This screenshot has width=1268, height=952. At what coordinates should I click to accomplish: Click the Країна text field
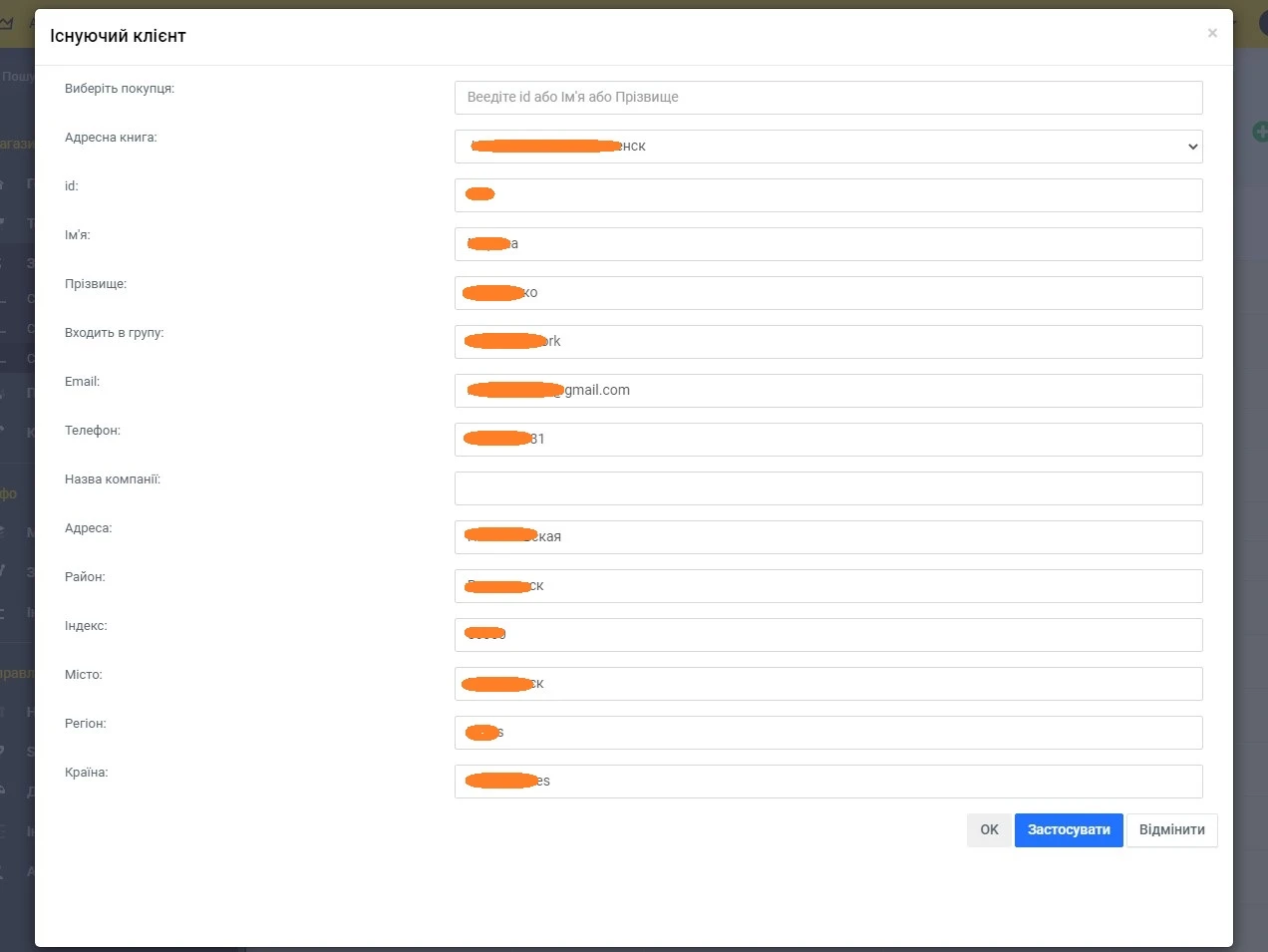coord(827,782)
